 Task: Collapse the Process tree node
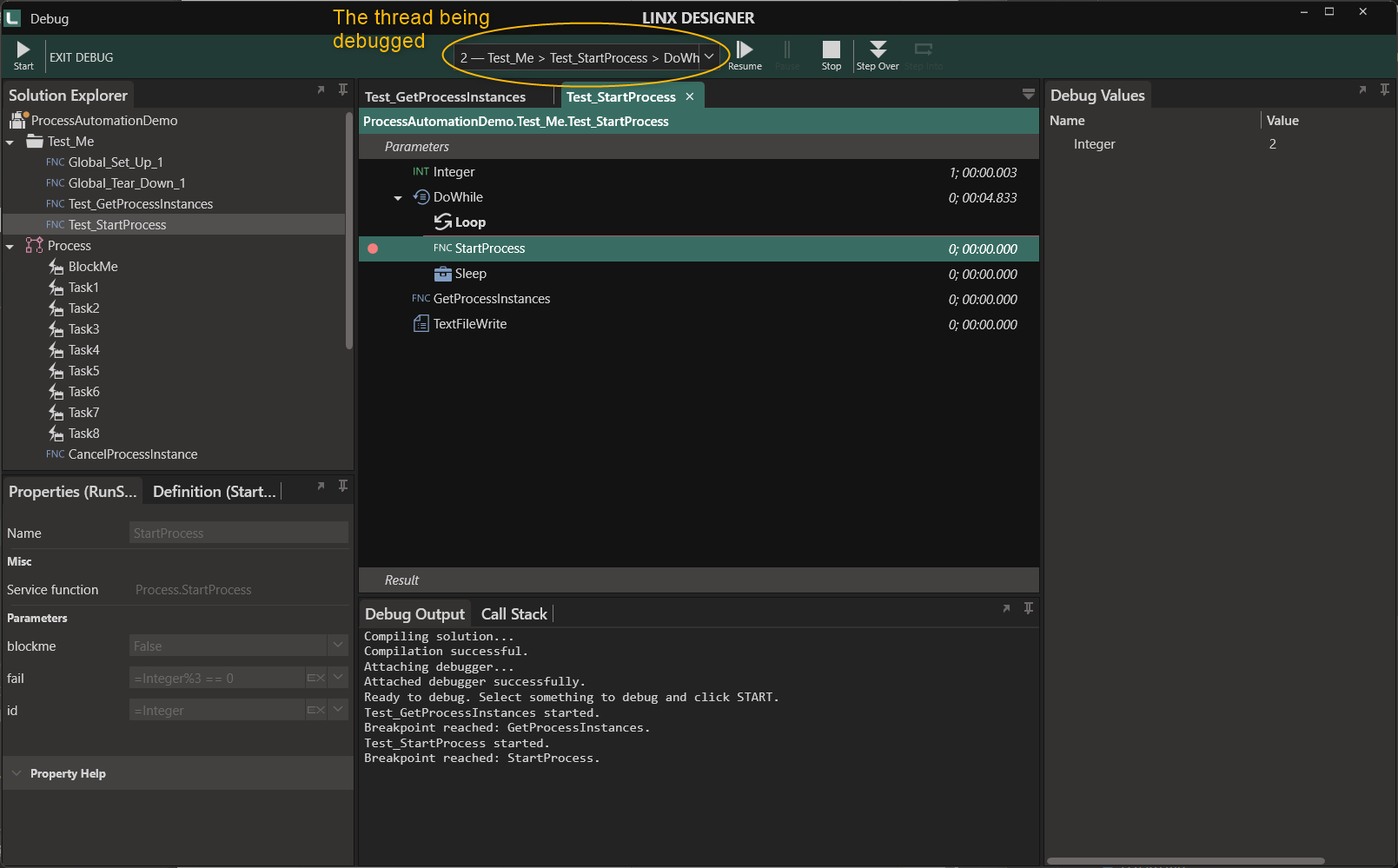click(10, 246)
